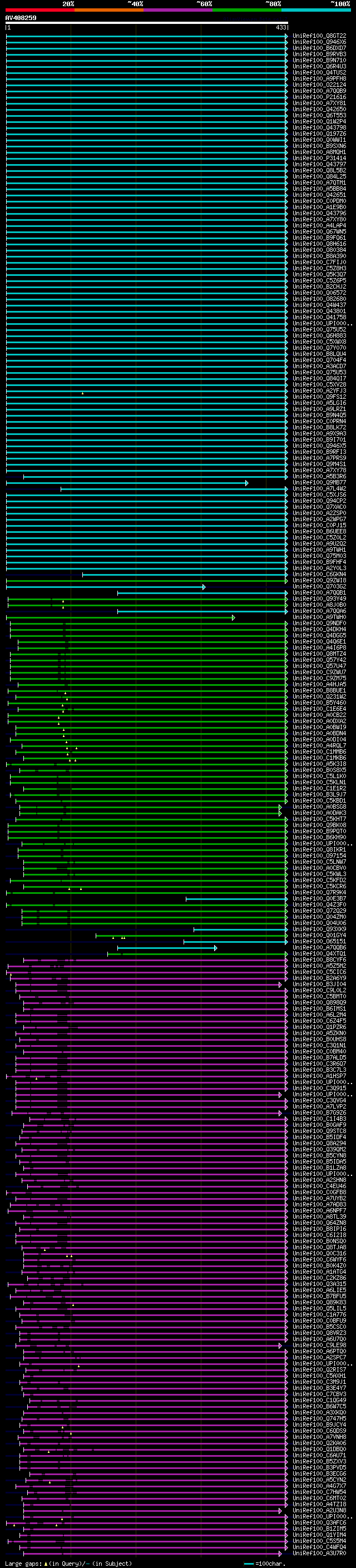Click the UniRef100_B5Y460 label
The image size is (356, 1568).
click(x=319, y=704)
